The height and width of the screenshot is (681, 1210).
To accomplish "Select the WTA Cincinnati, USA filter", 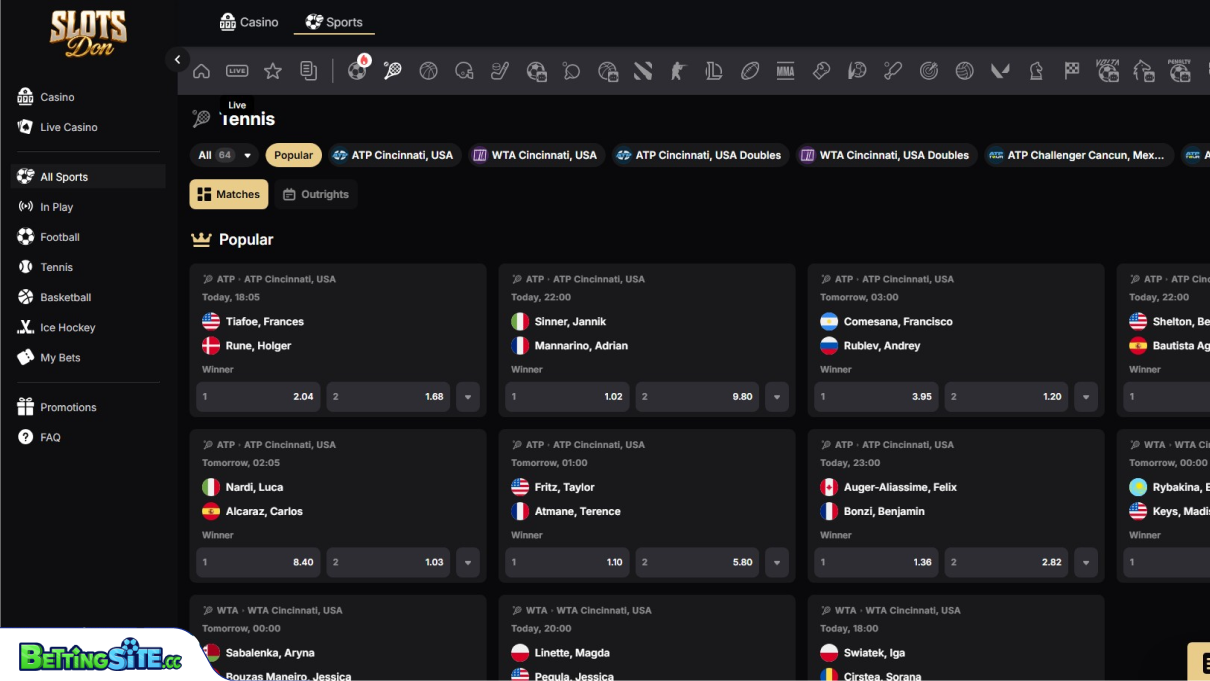I will pos(533,155).
